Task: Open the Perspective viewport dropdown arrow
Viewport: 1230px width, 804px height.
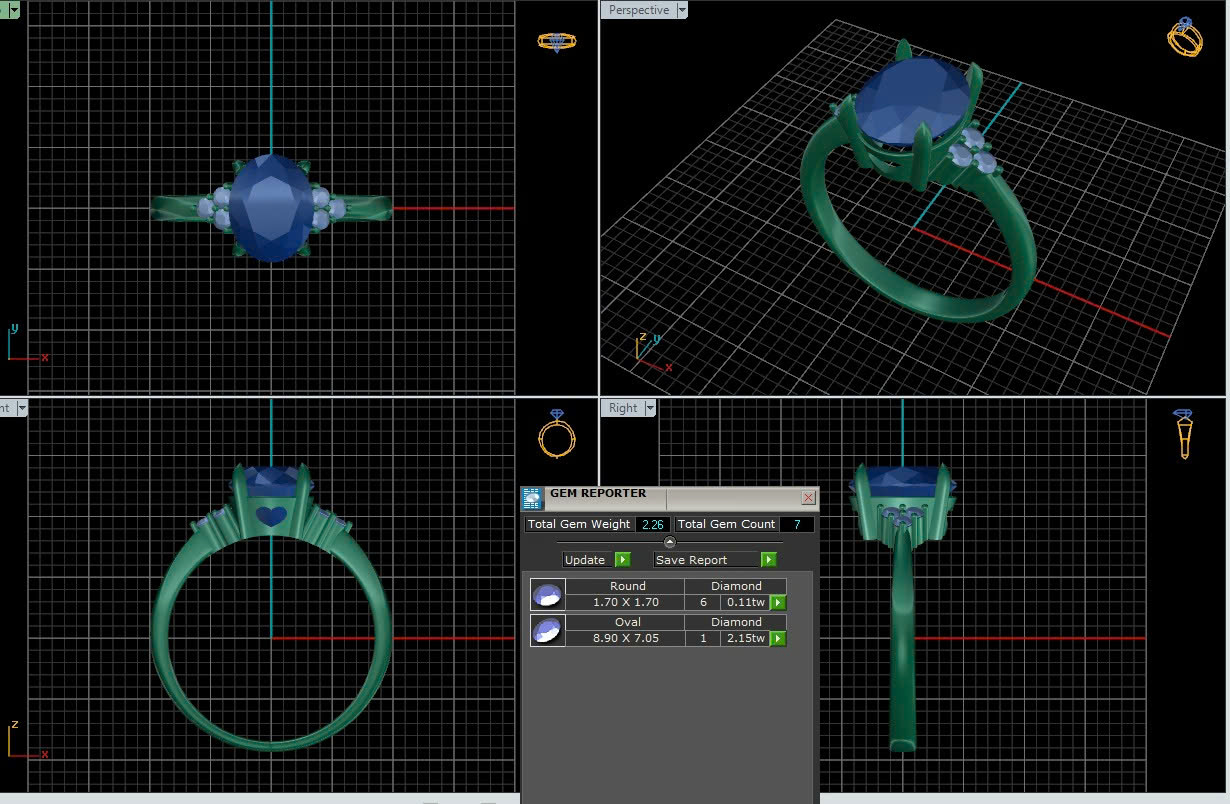Action: coord(682,10)
